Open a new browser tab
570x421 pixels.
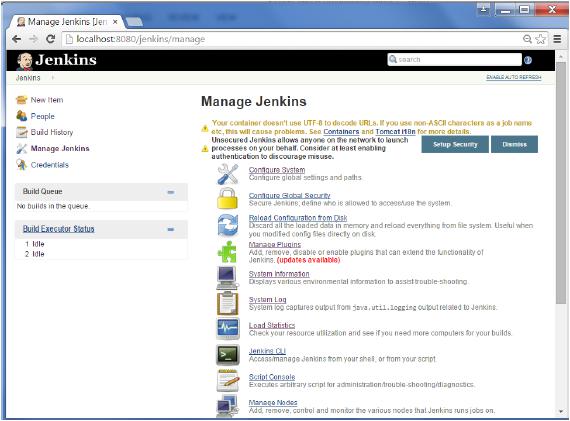(135, 22)
